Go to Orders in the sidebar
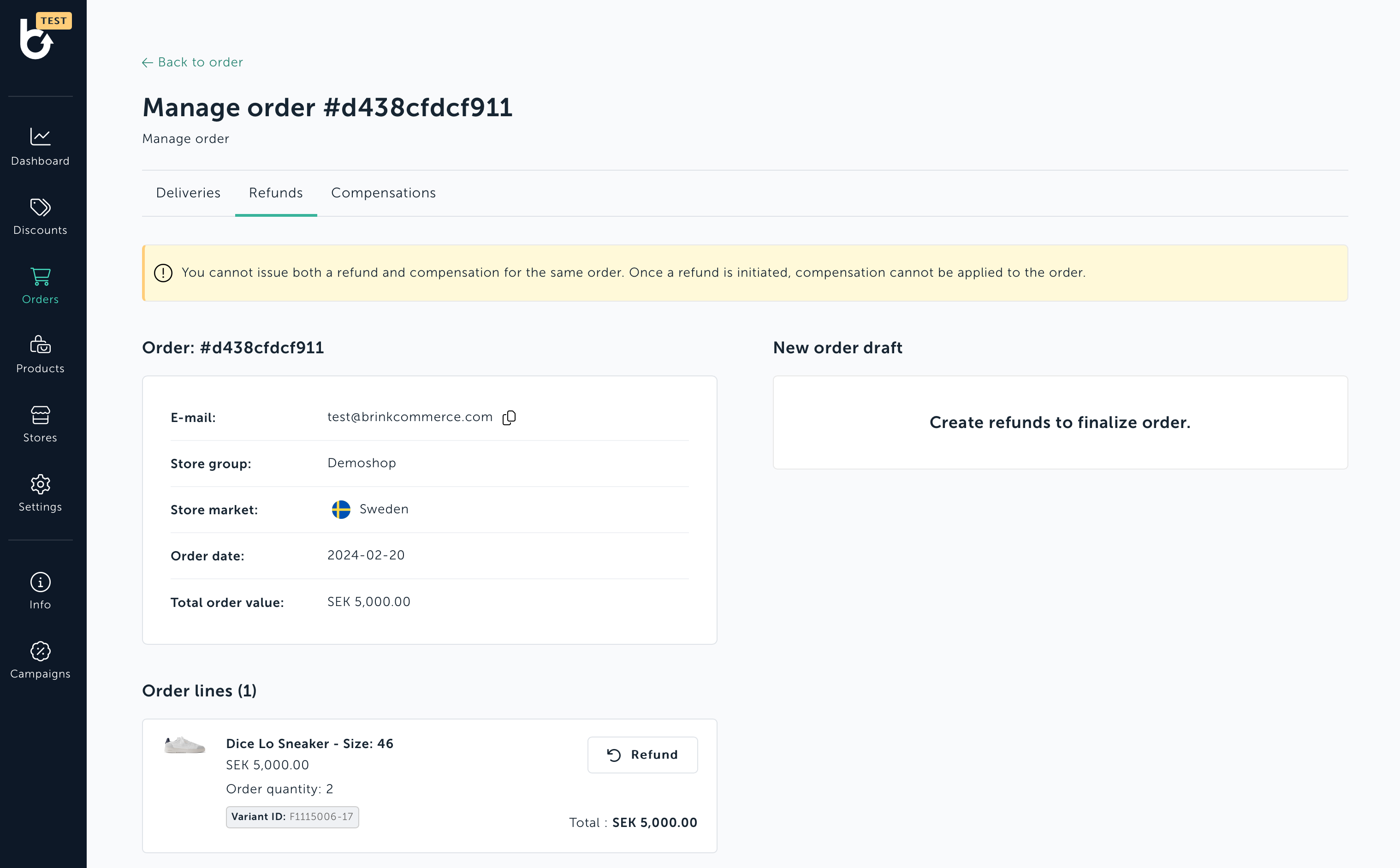 [x=40, y=286]
